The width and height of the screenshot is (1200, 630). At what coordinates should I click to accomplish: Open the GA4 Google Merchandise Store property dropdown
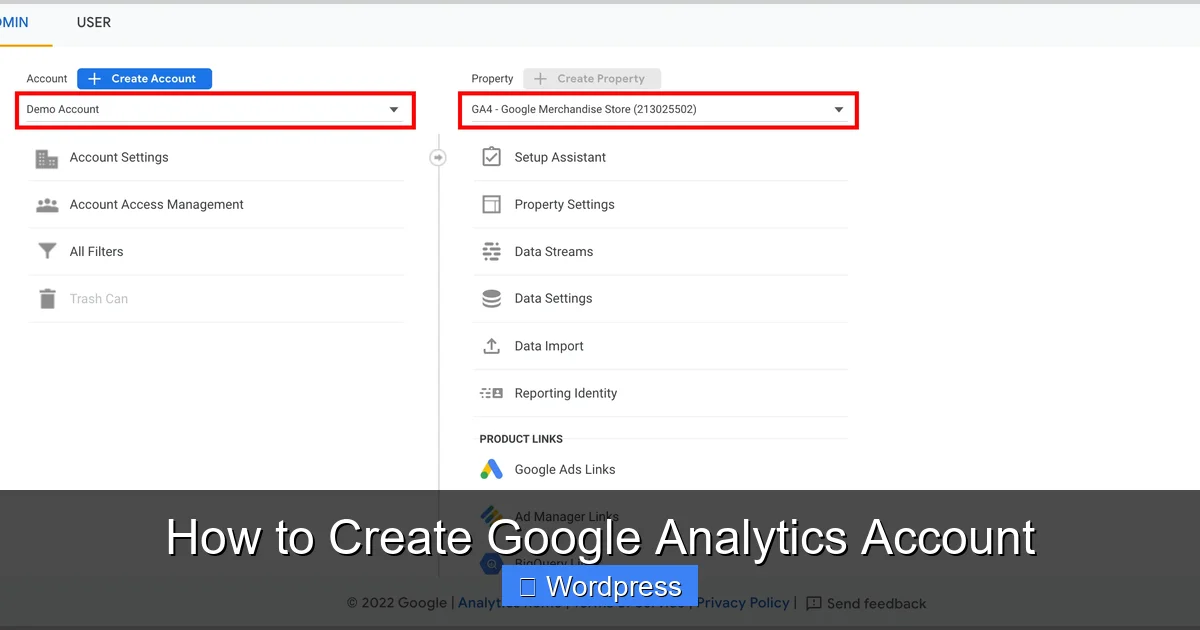[658, 110]
